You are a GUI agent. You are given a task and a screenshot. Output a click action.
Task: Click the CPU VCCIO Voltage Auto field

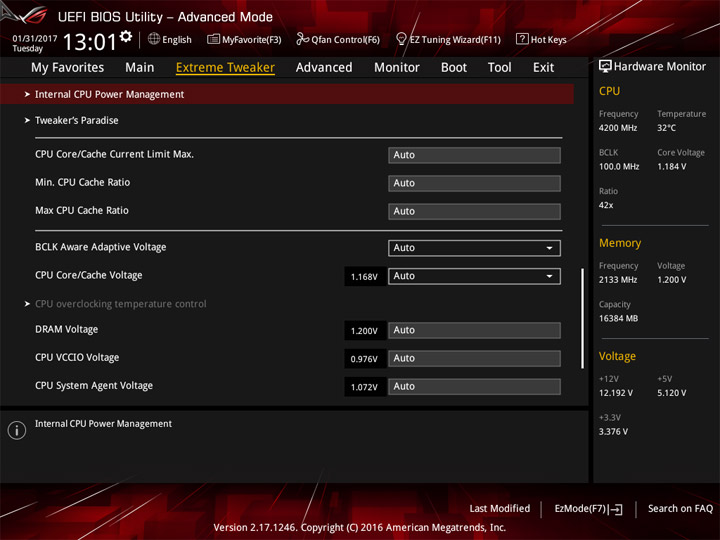pos(474,358)
